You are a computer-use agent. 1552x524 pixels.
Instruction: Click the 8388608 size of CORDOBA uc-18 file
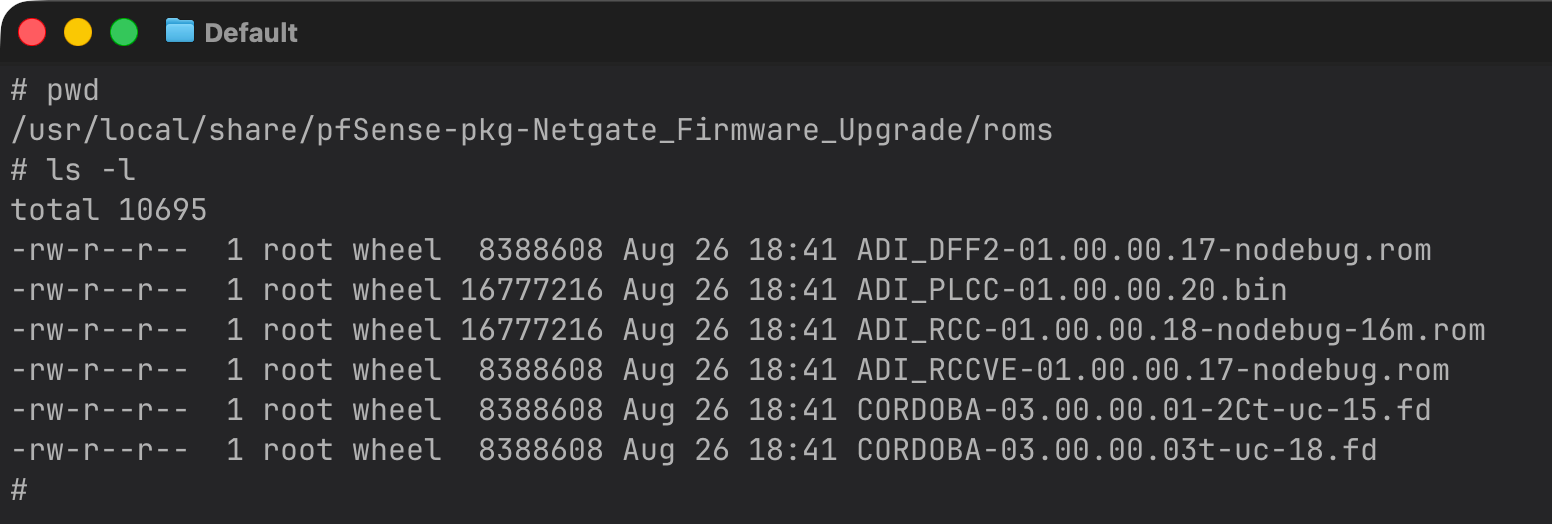click(x=540, y=450)
